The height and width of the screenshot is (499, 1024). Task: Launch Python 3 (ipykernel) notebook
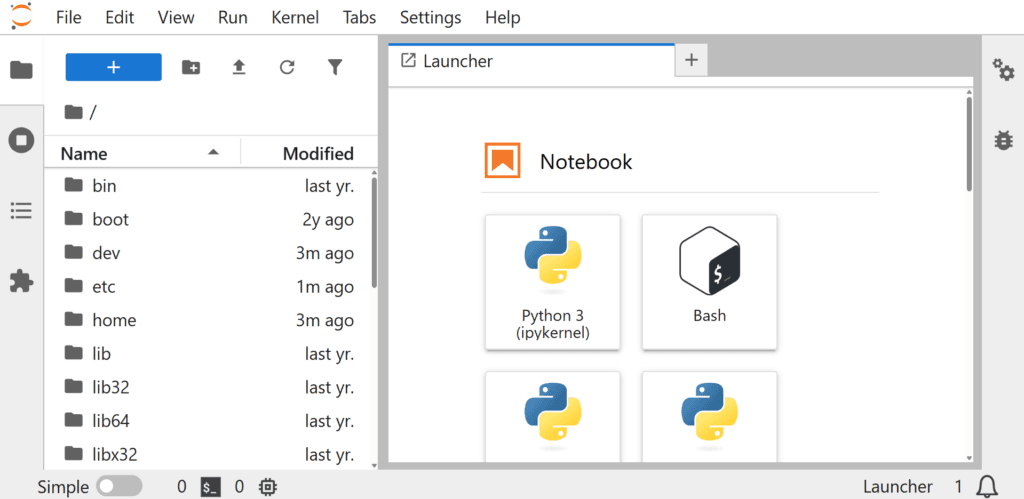[552, 282]
